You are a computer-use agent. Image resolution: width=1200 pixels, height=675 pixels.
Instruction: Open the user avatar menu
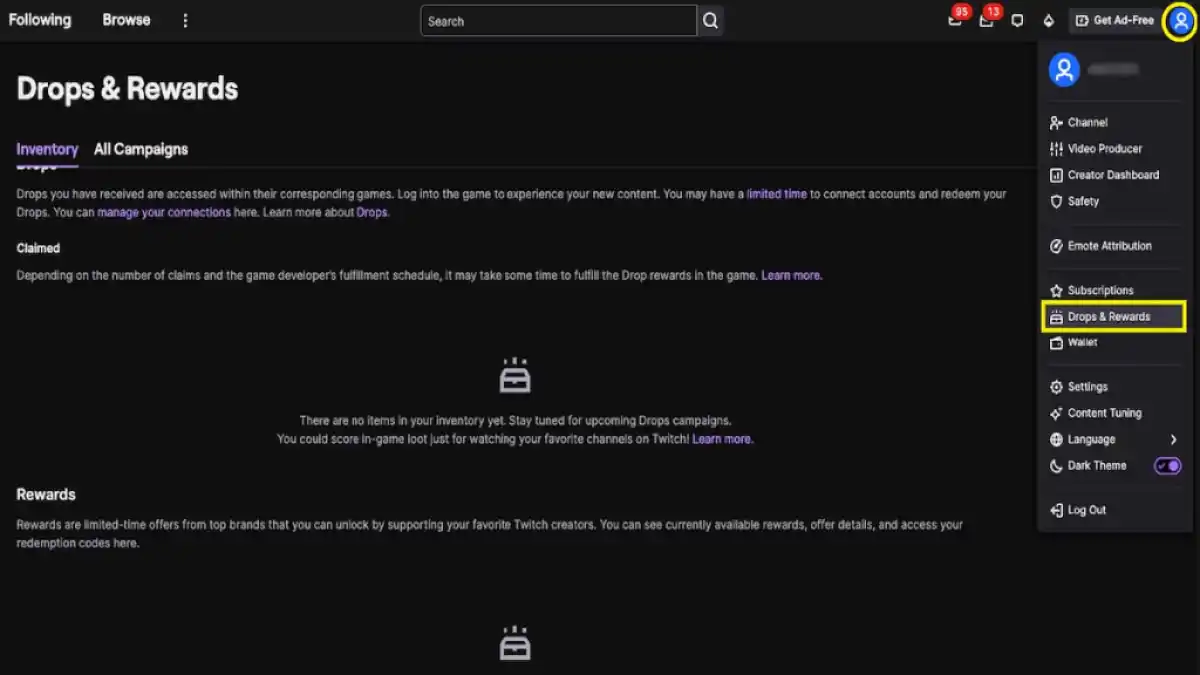coord(1181,21)
